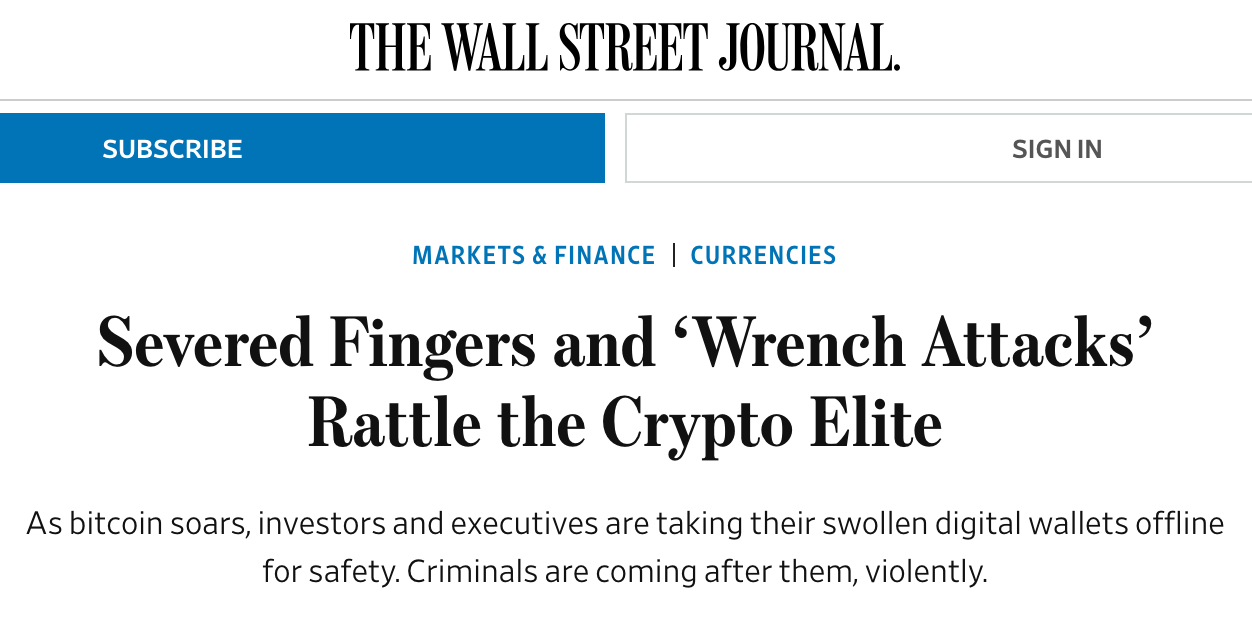Click the article subheading about bitcoin soaring

tap(626, 547)
